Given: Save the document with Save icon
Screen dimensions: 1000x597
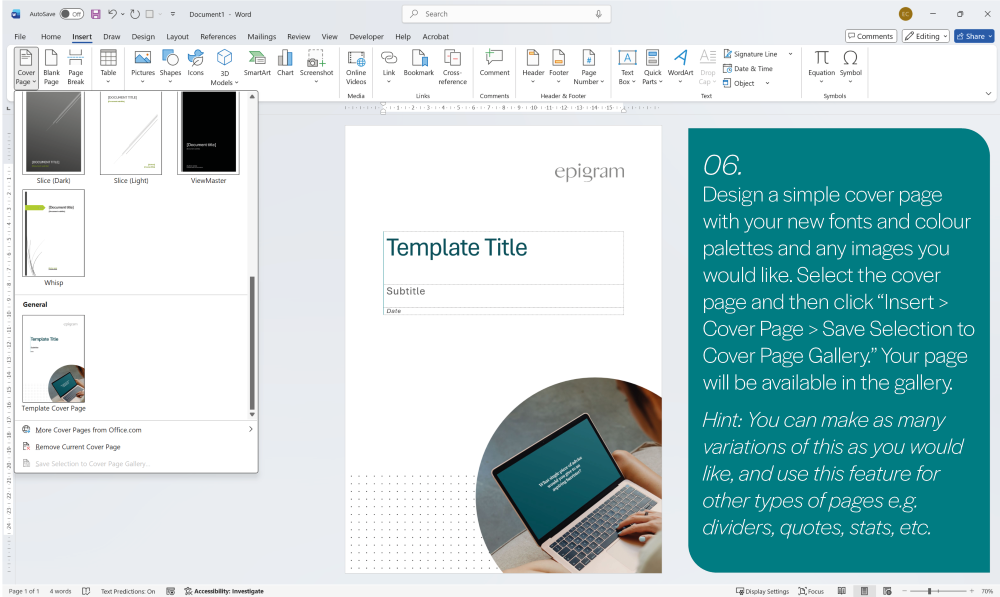Looking at the screenshot, I should click(x=95, y=14).
